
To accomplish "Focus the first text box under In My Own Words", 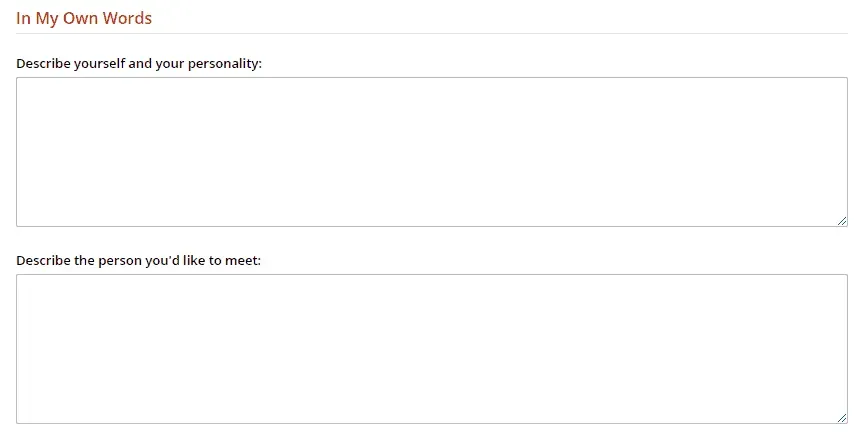I will click(431, 152).
